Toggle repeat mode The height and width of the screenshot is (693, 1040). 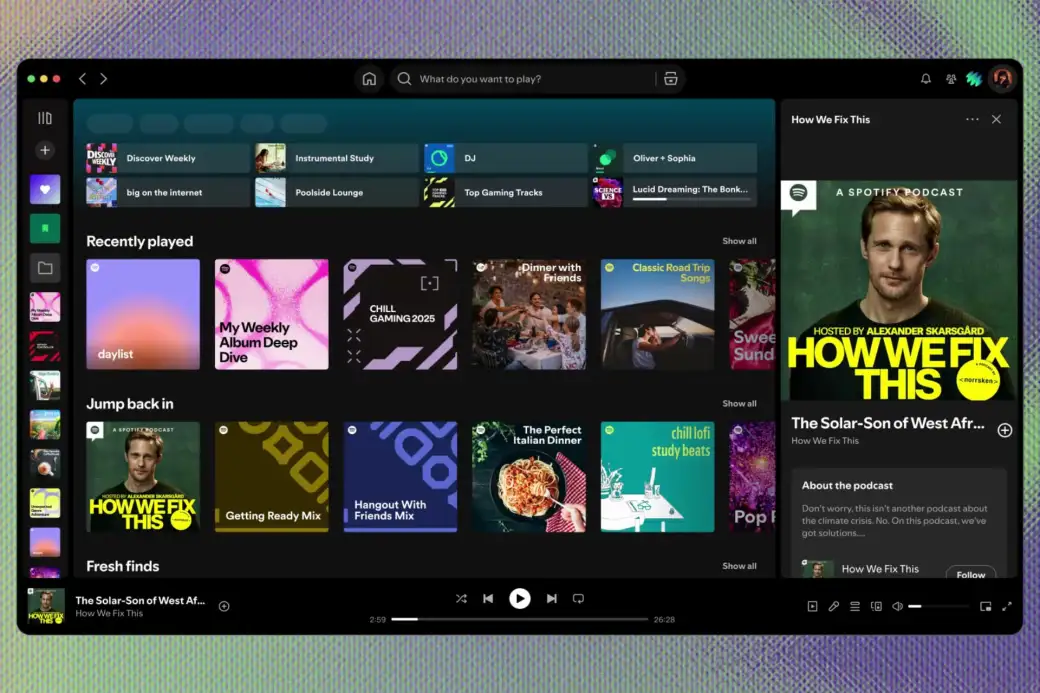coord(578,599)
